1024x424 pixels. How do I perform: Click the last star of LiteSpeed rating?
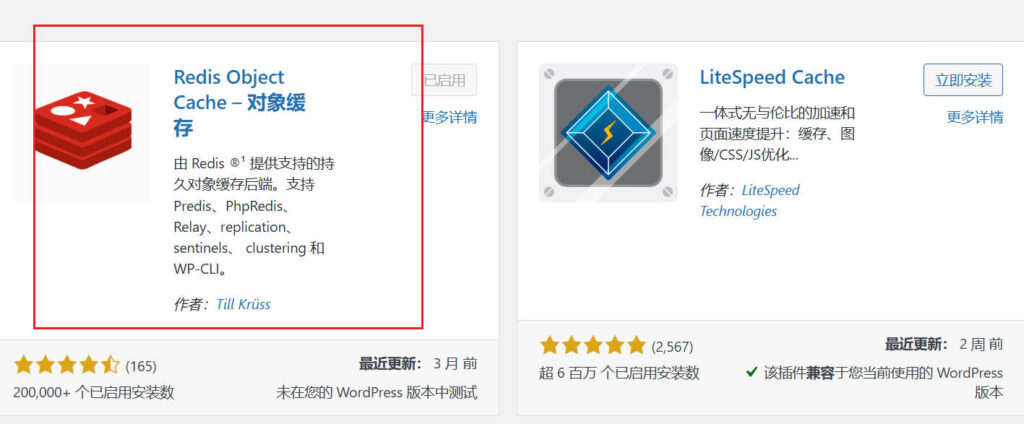[635, 345]
